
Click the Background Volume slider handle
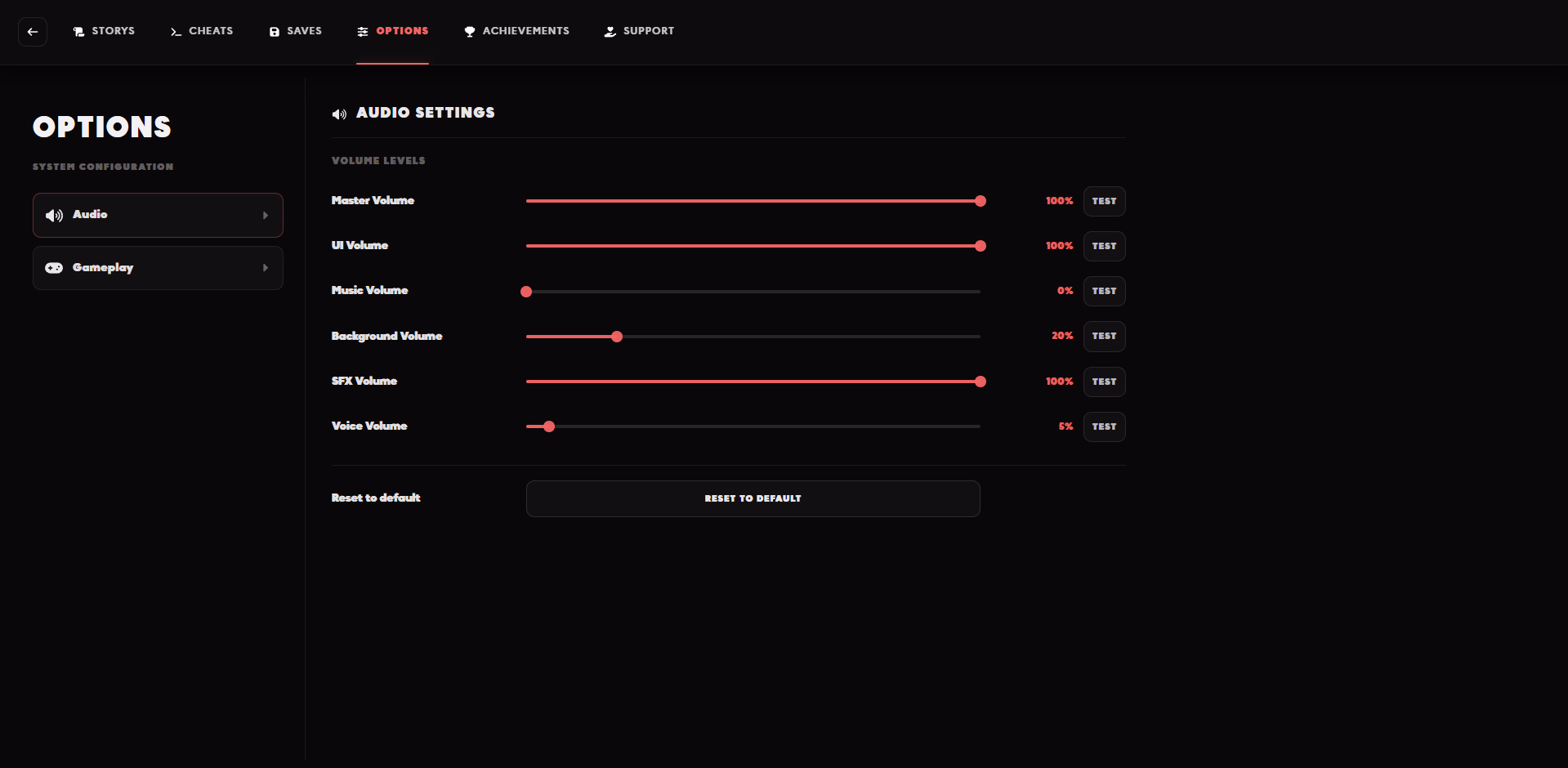(x=617, y=337)
